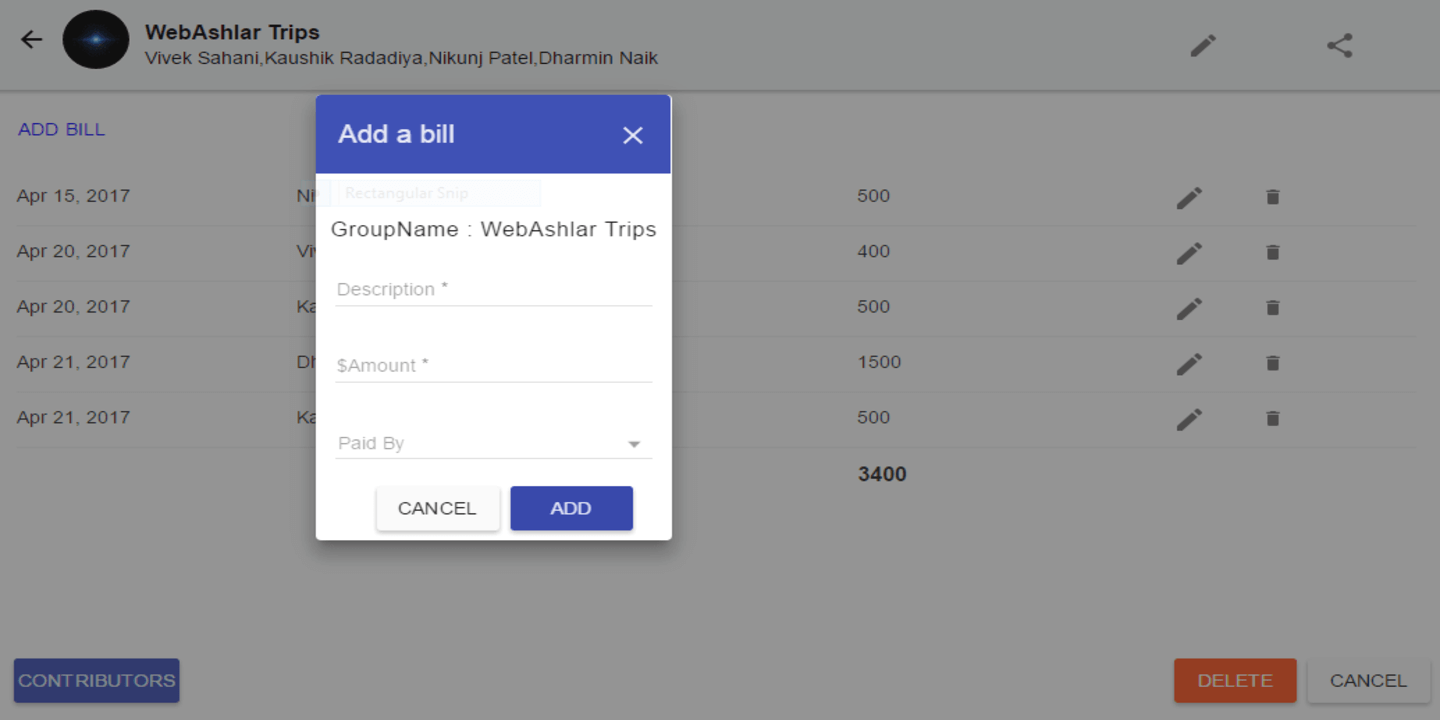Cancel the Add a bill dialog

[x=438, y=508]
